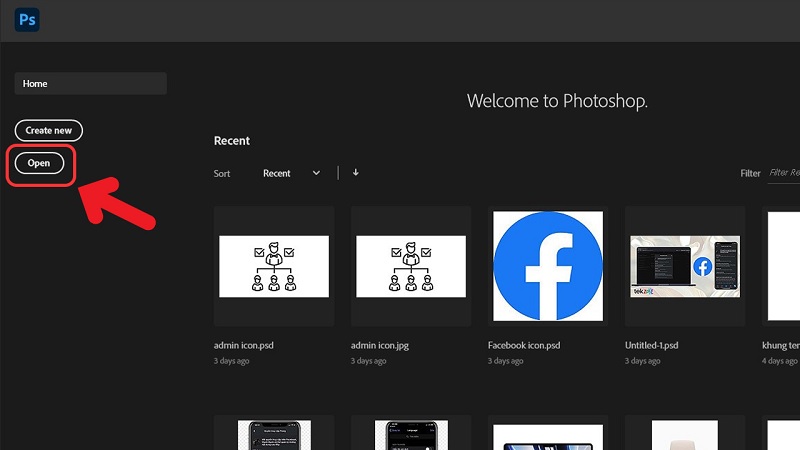Image resolution: width=800 pixels, height=450 pixels.
Task: Click the Recent section heading
Action: [232, 141]
